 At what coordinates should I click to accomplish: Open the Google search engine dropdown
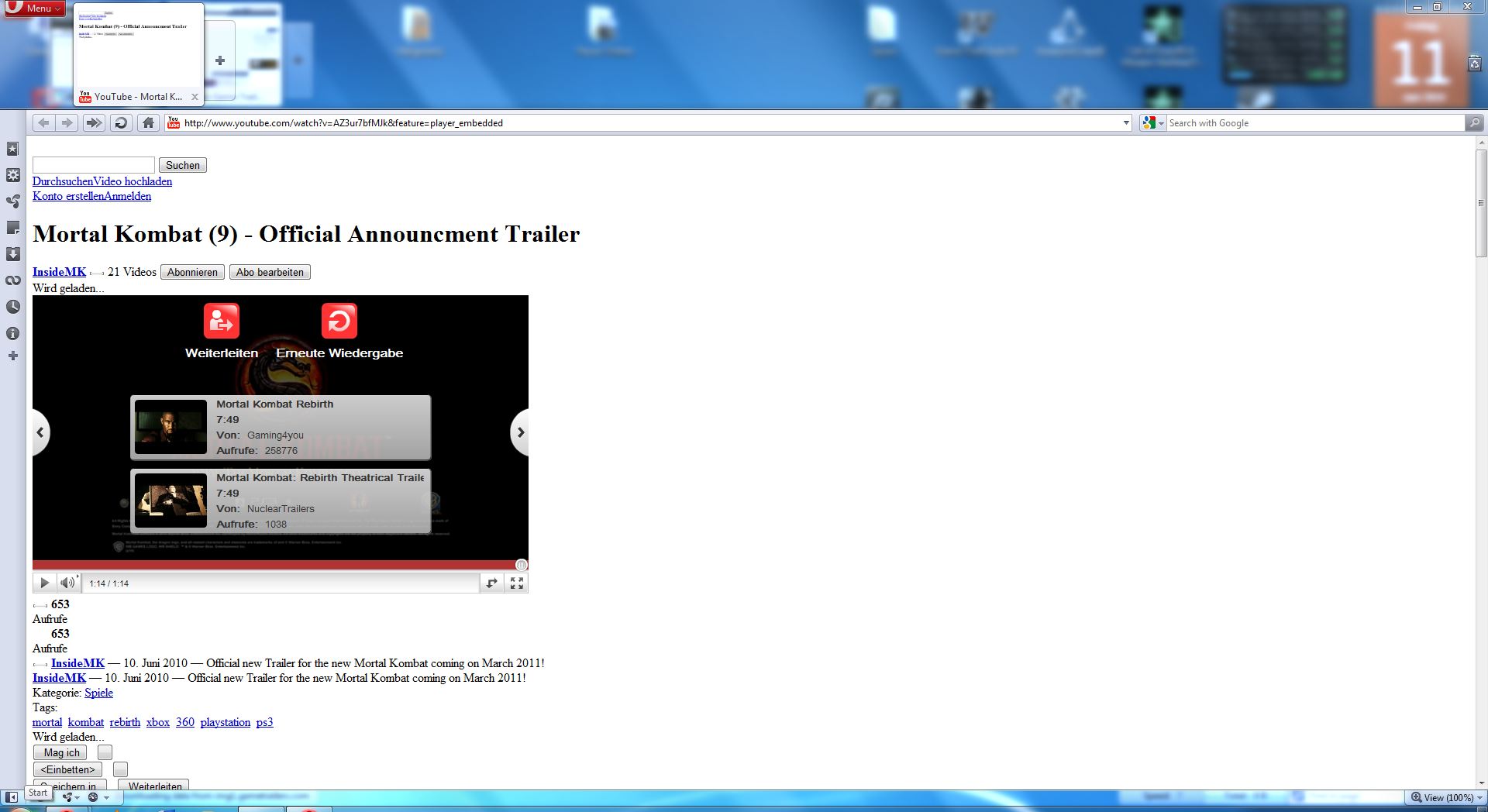click(1153, 122)
